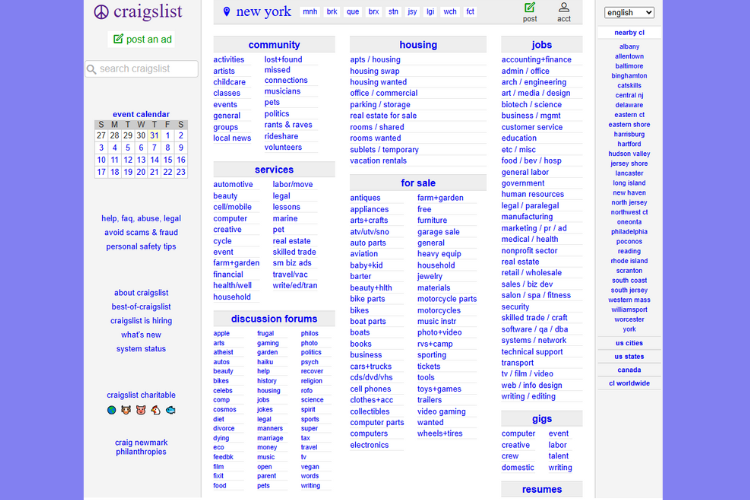Go to philadelphia nearby site
This screenshot has height=500, width=750.
629,232
